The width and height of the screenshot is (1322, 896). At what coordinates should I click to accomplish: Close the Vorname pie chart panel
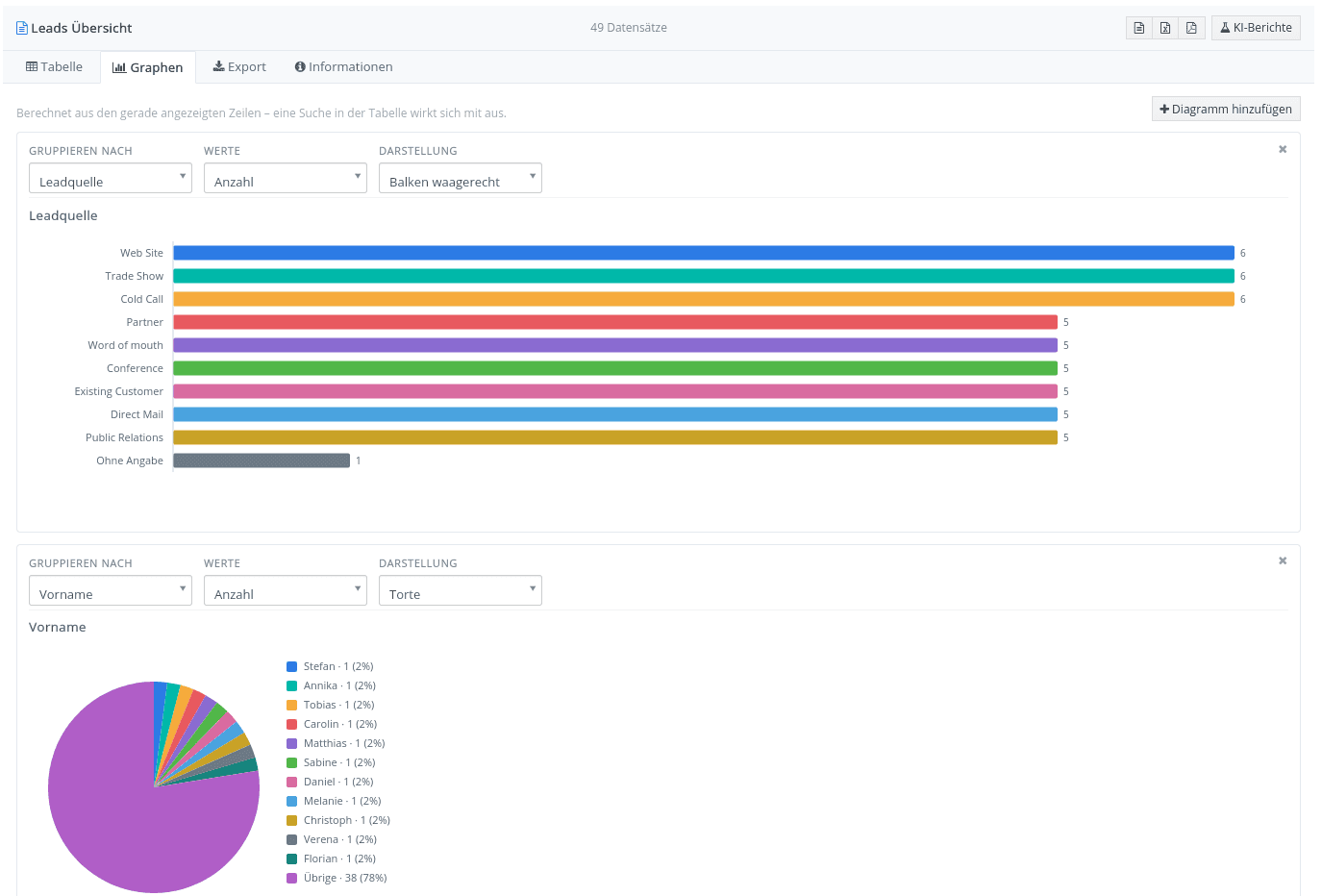coord(1283,560)
